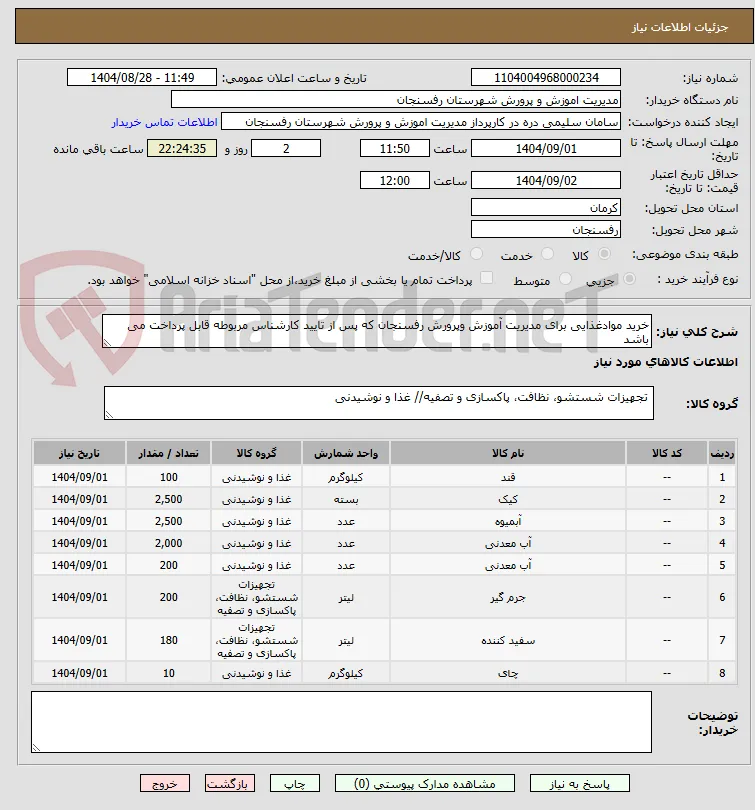Viewport: 755px width, 810px height.
Task: Click the نام دستگاه خریدار field
Action: [x=396, y=100]
